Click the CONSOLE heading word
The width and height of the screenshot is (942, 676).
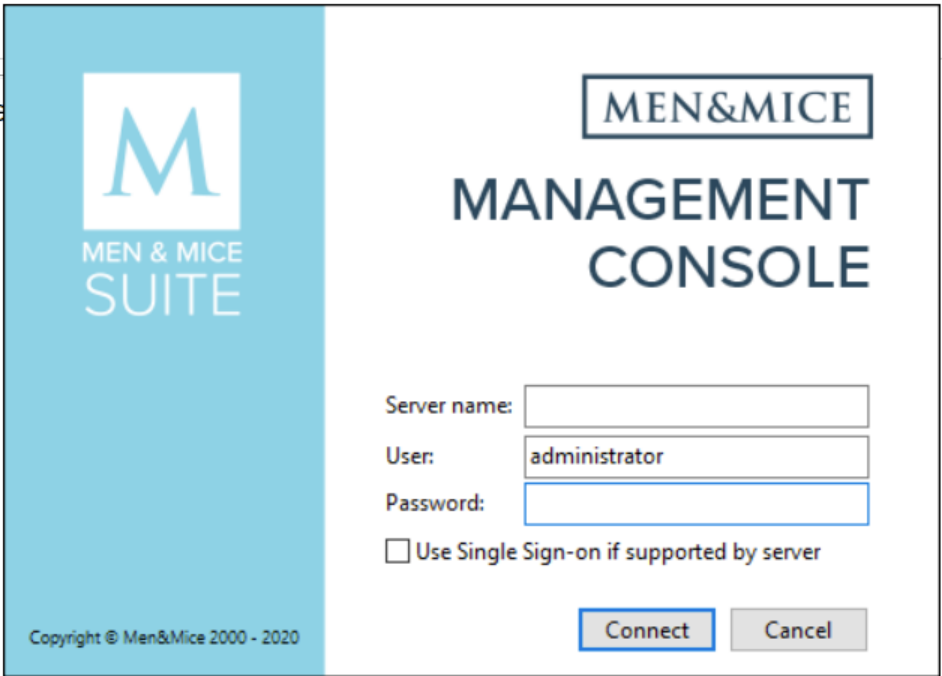[728, 266]
